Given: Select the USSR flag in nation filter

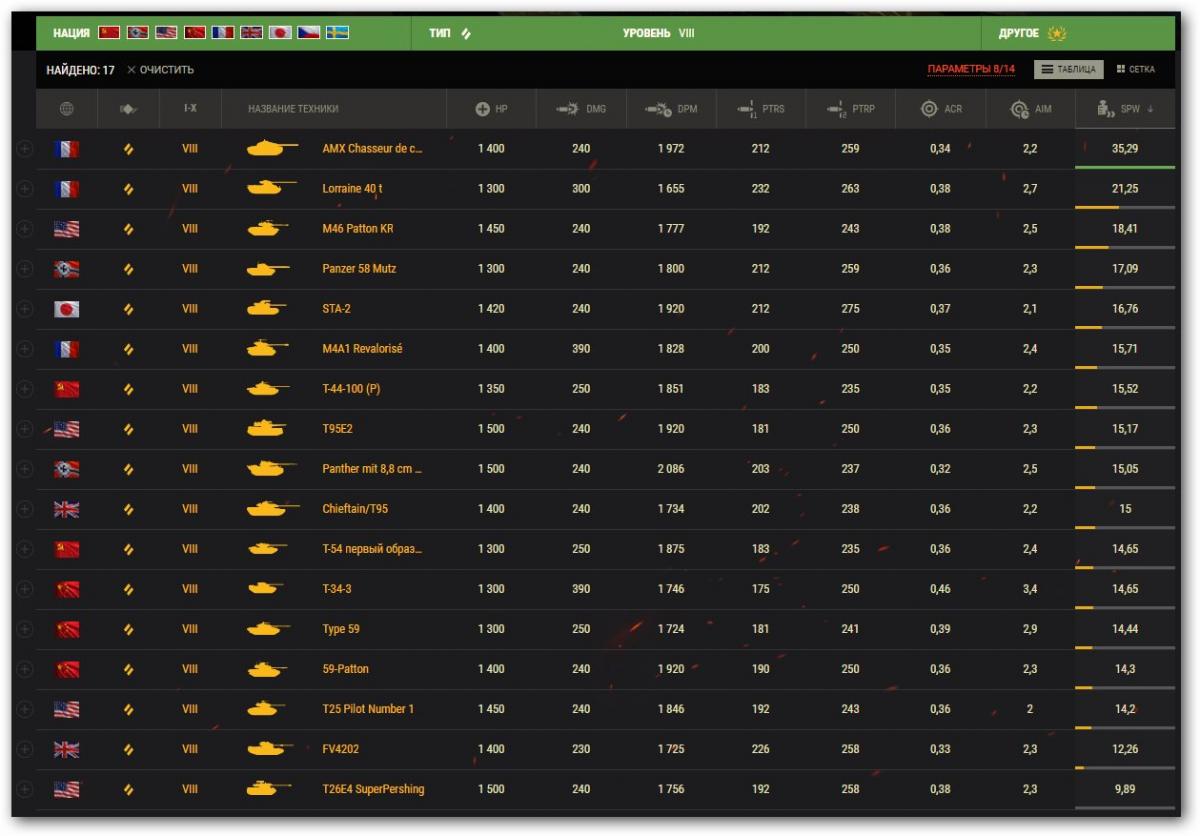Looking at the screenshot, I should 109,33.
